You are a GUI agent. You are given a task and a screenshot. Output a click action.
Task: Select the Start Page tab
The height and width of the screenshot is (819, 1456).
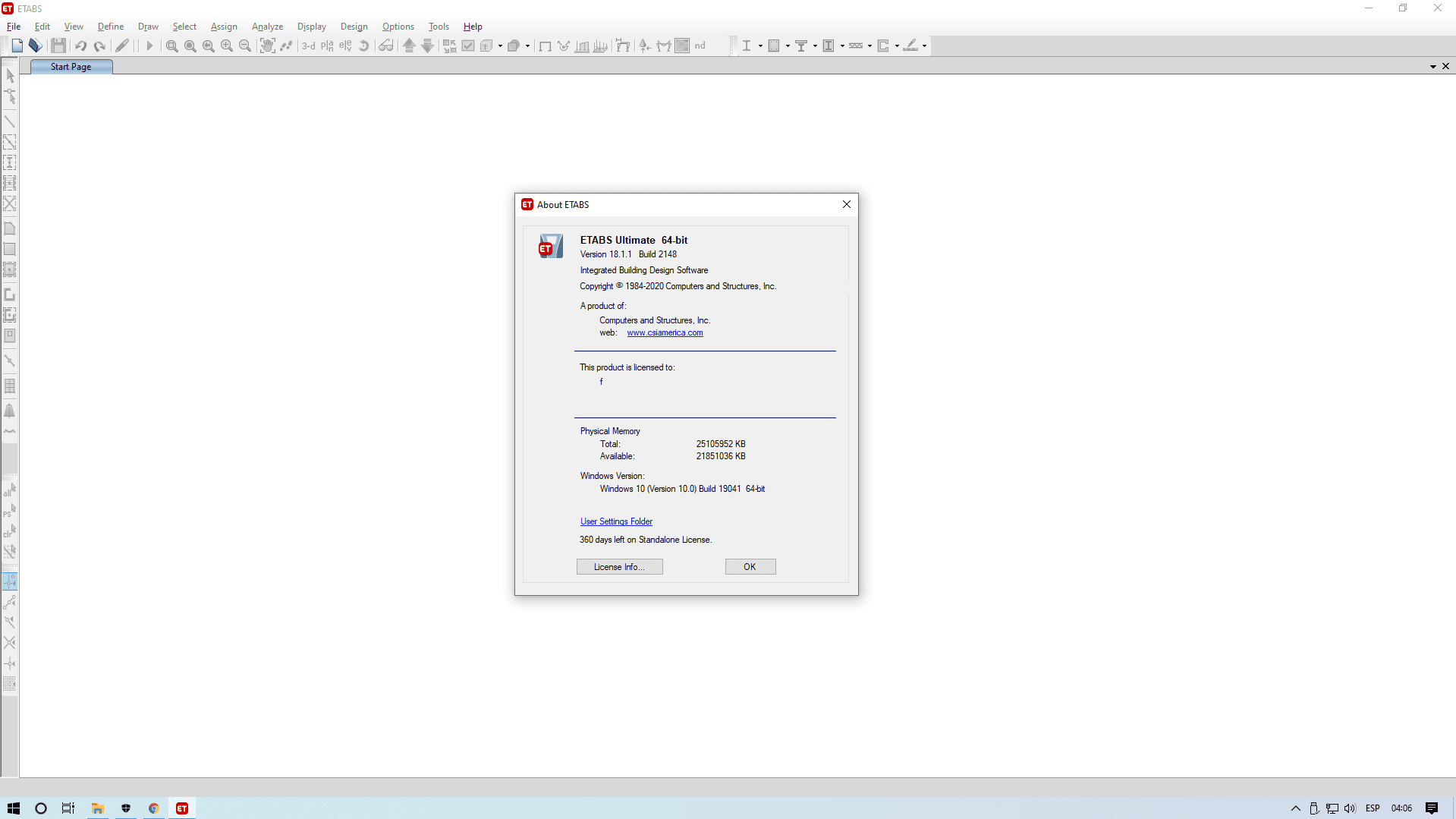[71, 67]
